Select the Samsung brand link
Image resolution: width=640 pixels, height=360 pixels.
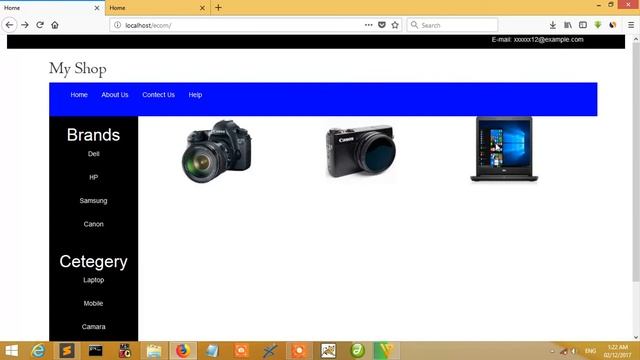coord(93,200)
